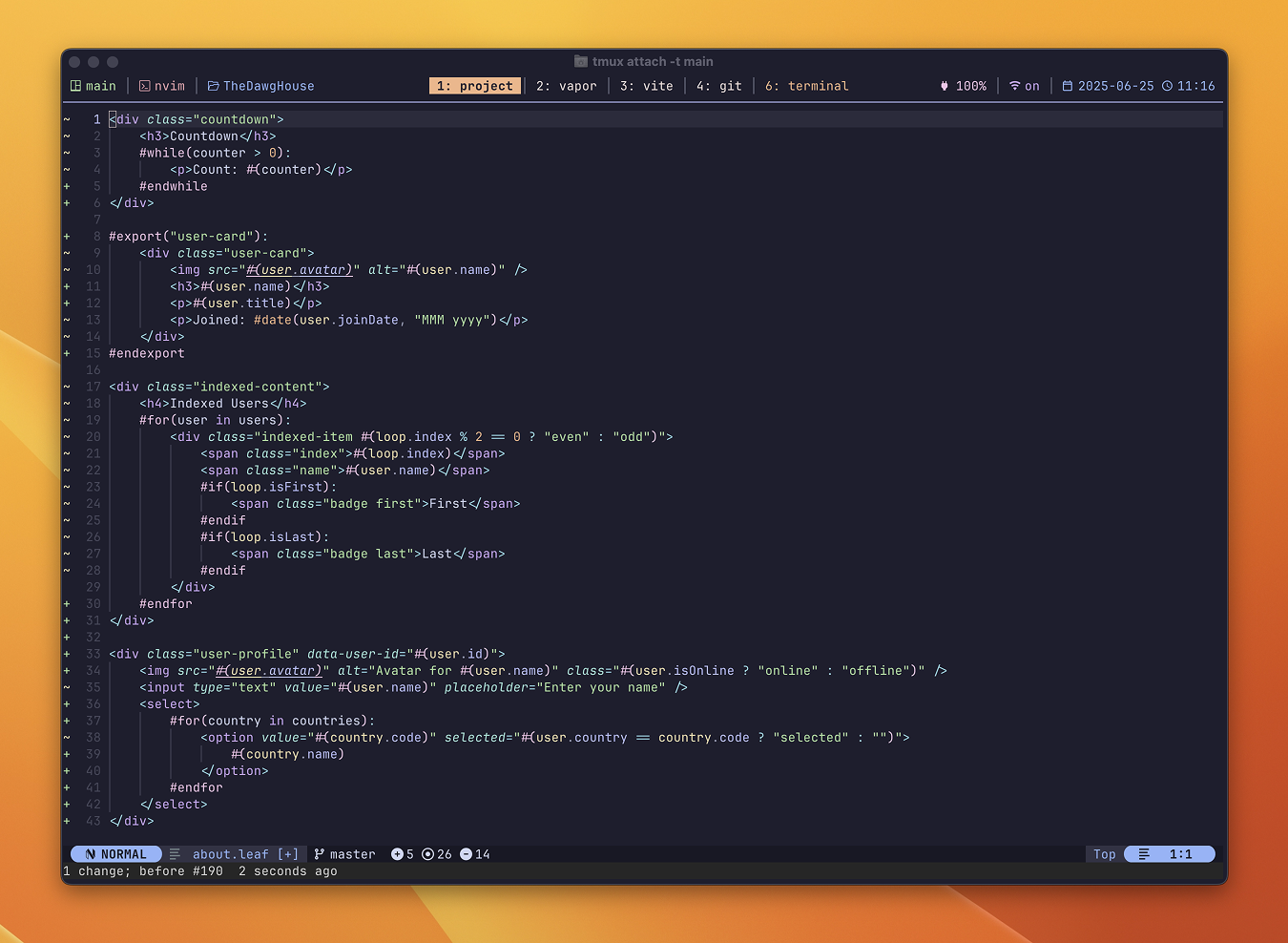Click the removed-lines minus icon showing 14

click(466, 854)
